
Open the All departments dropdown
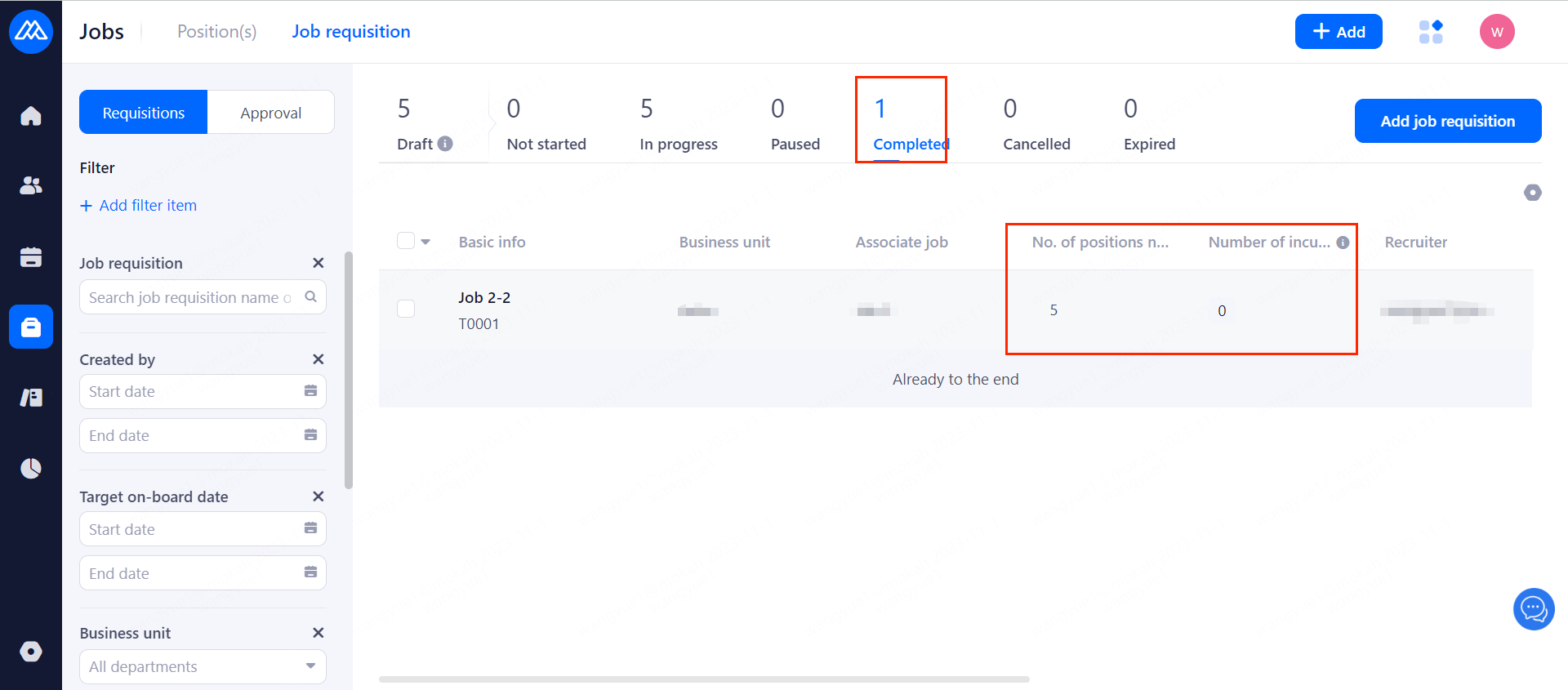[x=203, y=666]
